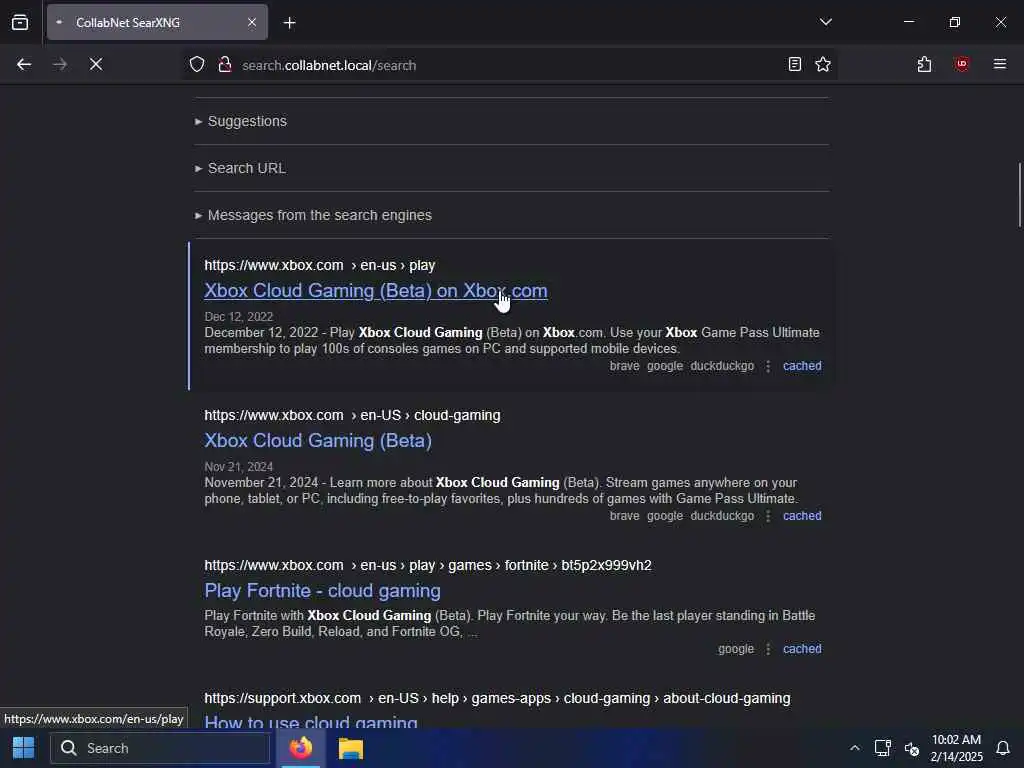Viewport: 1024px width, 768px height.
Task: Open cached link for Fortnite result
Action: click(802, 649)
